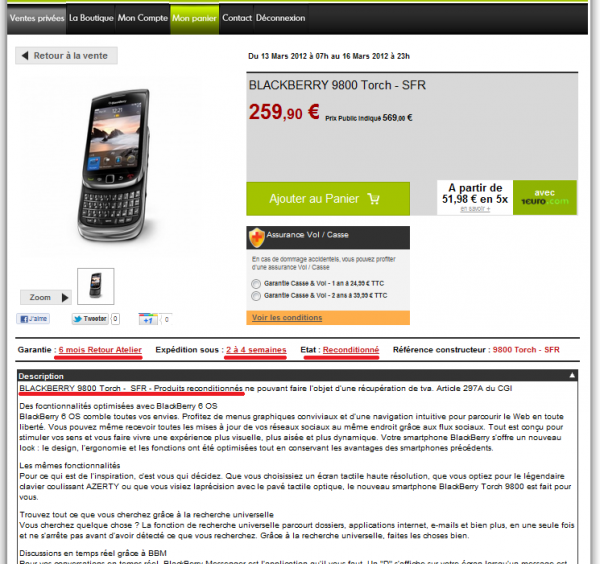Click the en savoir + link
This screenshot has width=600, height=564.
coord(475,209)
